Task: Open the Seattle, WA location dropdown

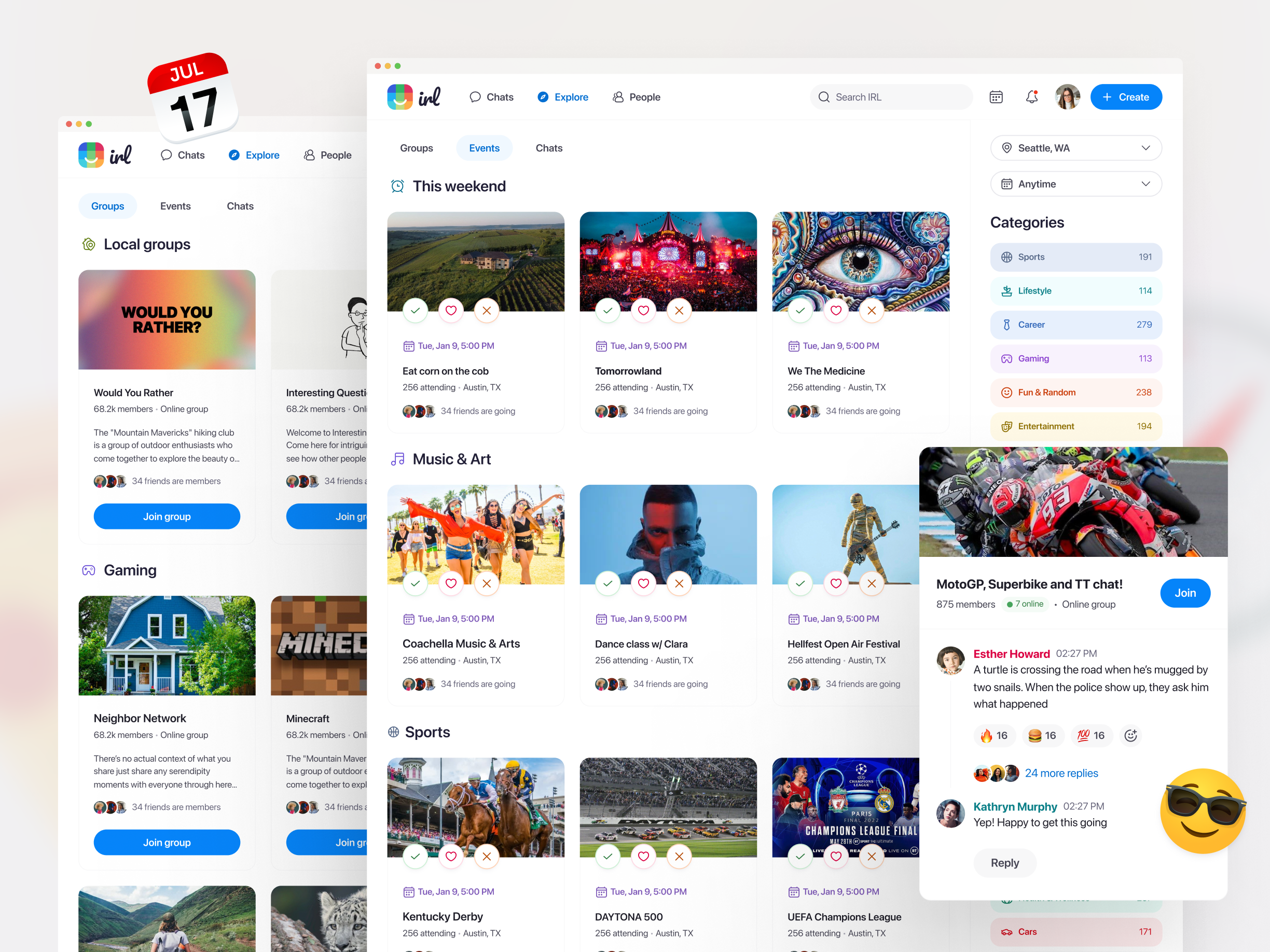Action: tap(1075, 147)
